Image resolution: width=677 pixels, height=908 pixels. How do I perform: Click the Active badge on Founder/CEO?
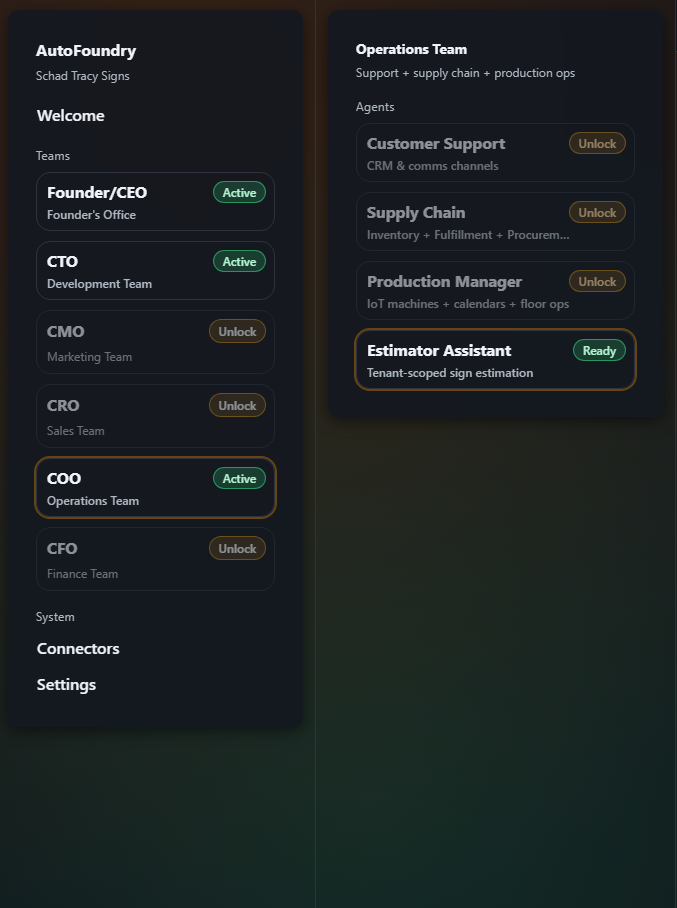coord(239,192)
